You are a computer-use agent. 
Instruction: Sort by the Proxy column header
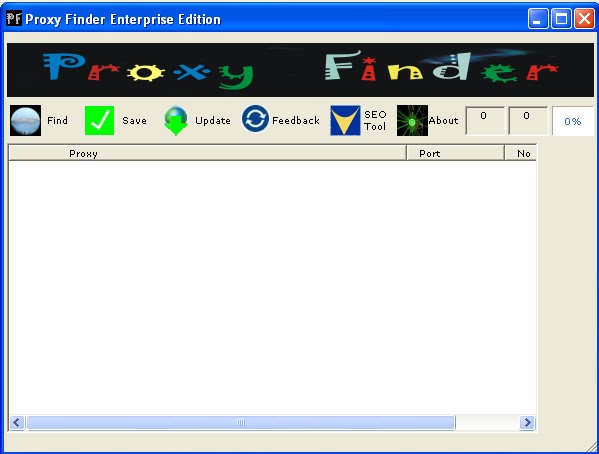tap(207, 153)
